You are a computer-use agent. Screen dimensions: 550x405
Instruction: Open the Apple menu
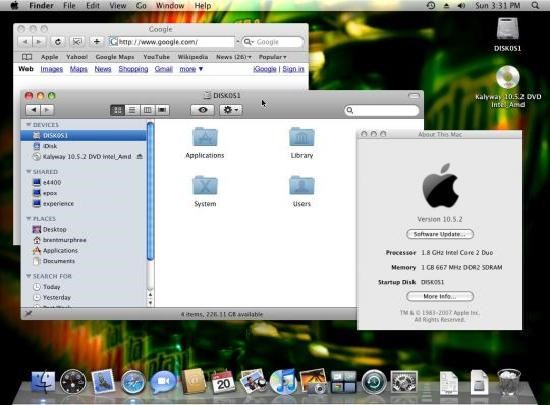(x=14, y=6)
